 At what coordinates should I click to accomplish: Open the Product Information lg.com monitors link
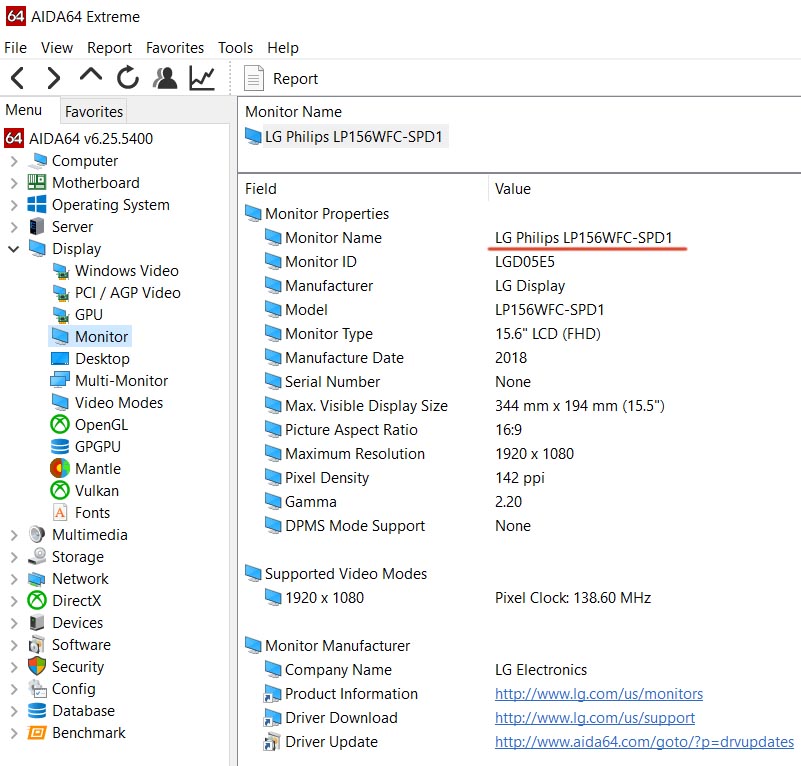[x=599, y=694]
